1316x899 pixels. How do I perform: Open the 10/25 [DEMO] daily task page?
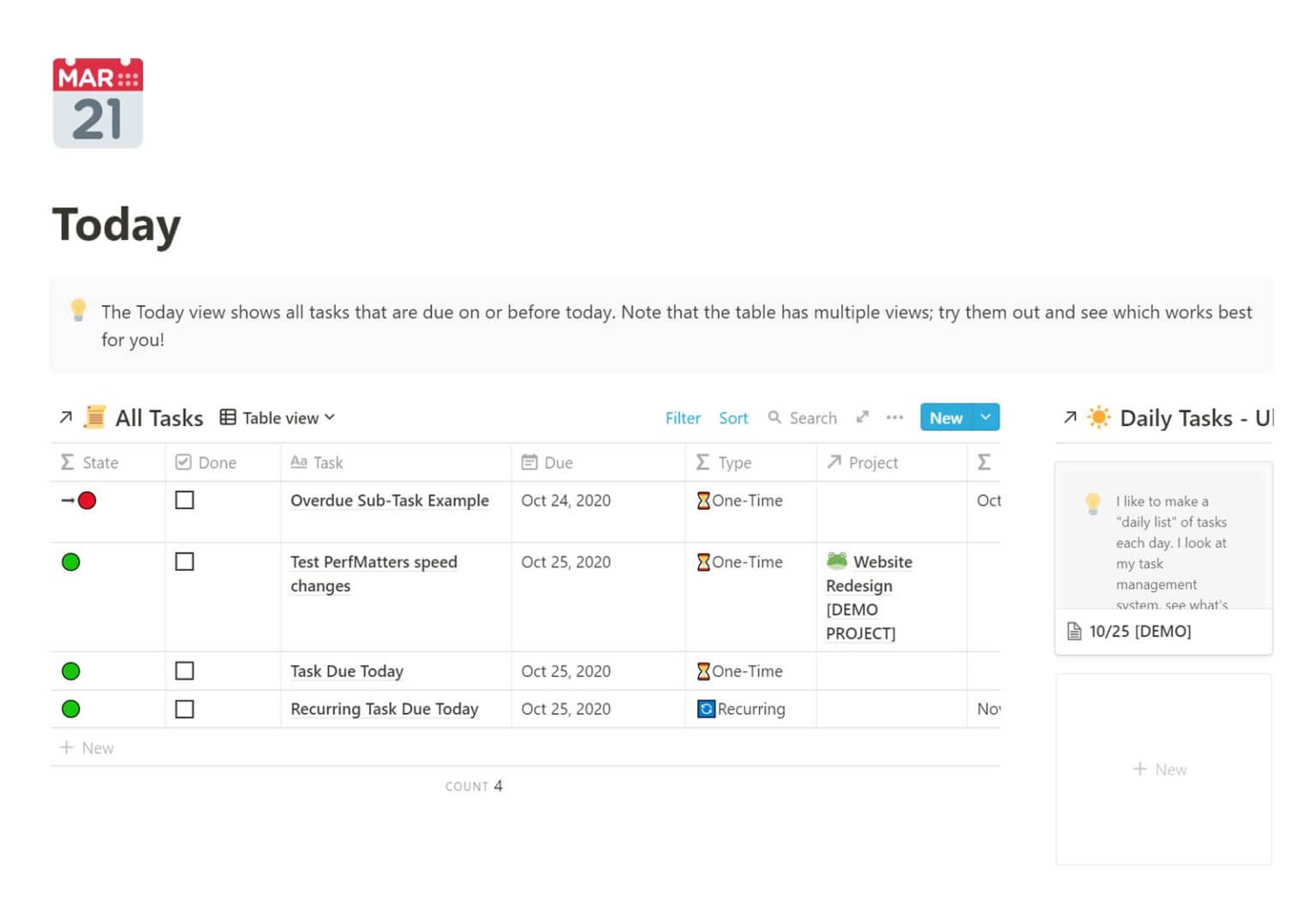[x=1140, y=631]
